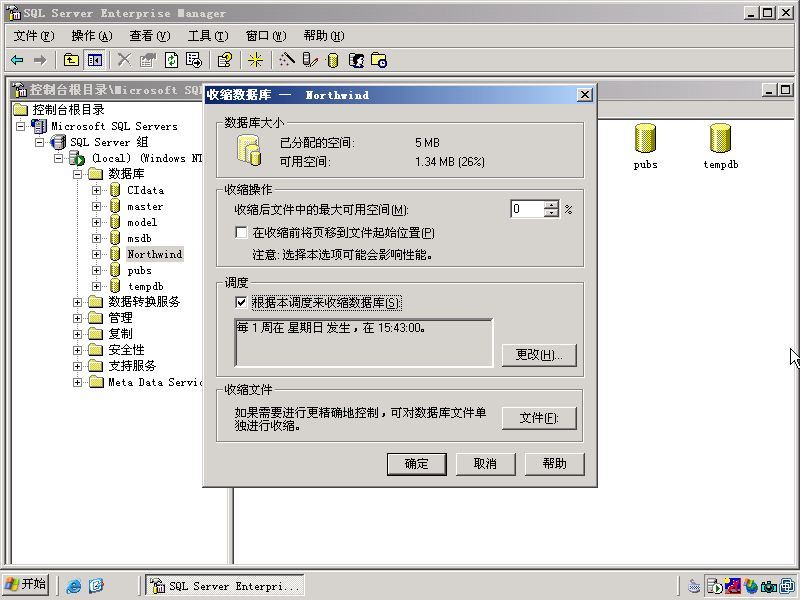This screenshot has width=800, height=600.
Task: Click the 取消 button
Action: (485, 464)
